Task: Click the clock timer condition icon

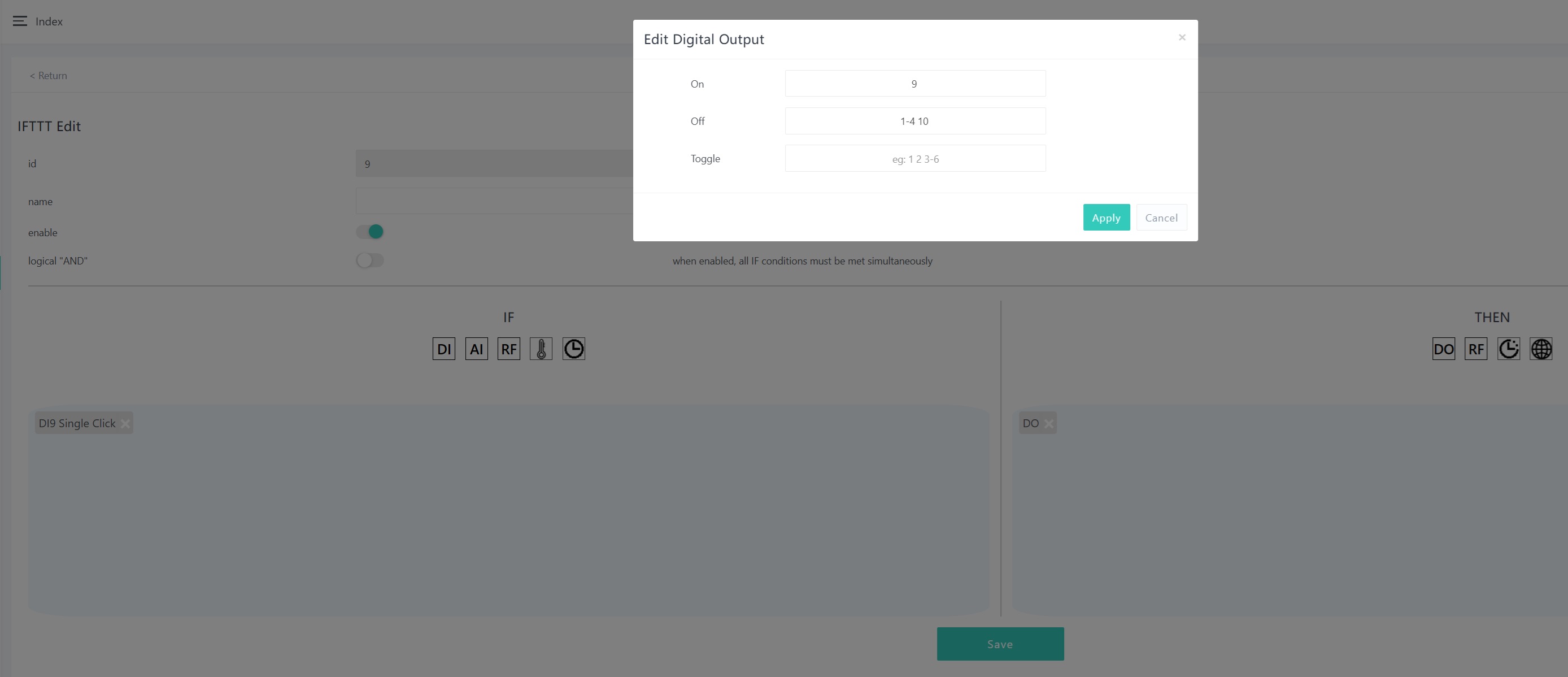Action: click(x=573, y=349)
